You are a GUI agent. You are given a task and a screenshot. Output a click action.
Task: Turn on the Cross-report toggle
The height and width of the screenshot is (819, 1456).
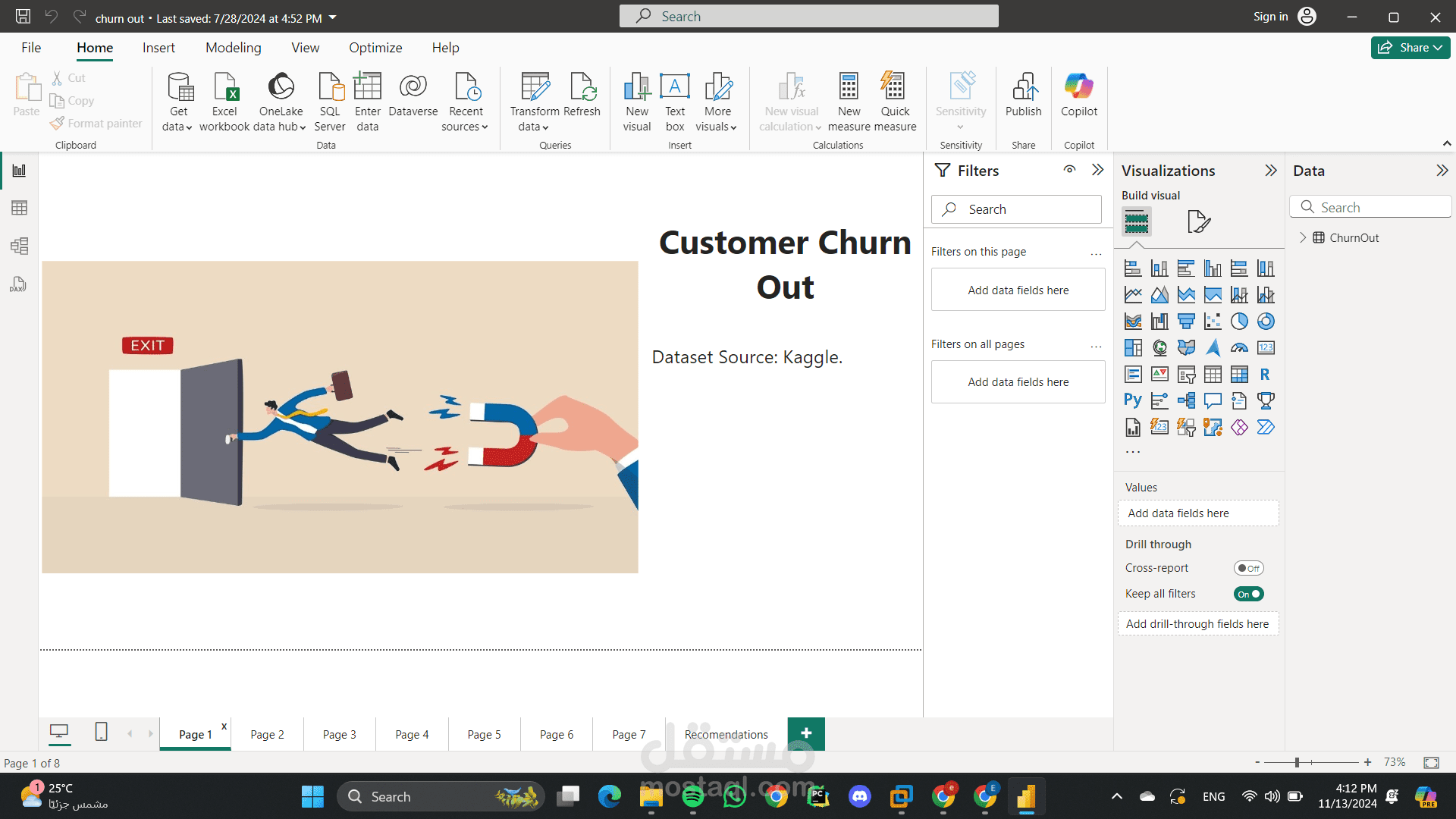(1248, 568)
